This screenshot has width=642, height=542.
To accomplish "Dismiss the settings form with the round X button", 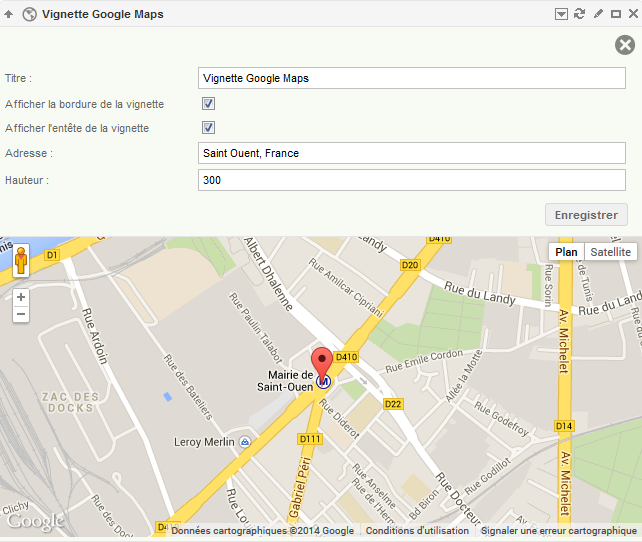I will [x=625, y=45].
